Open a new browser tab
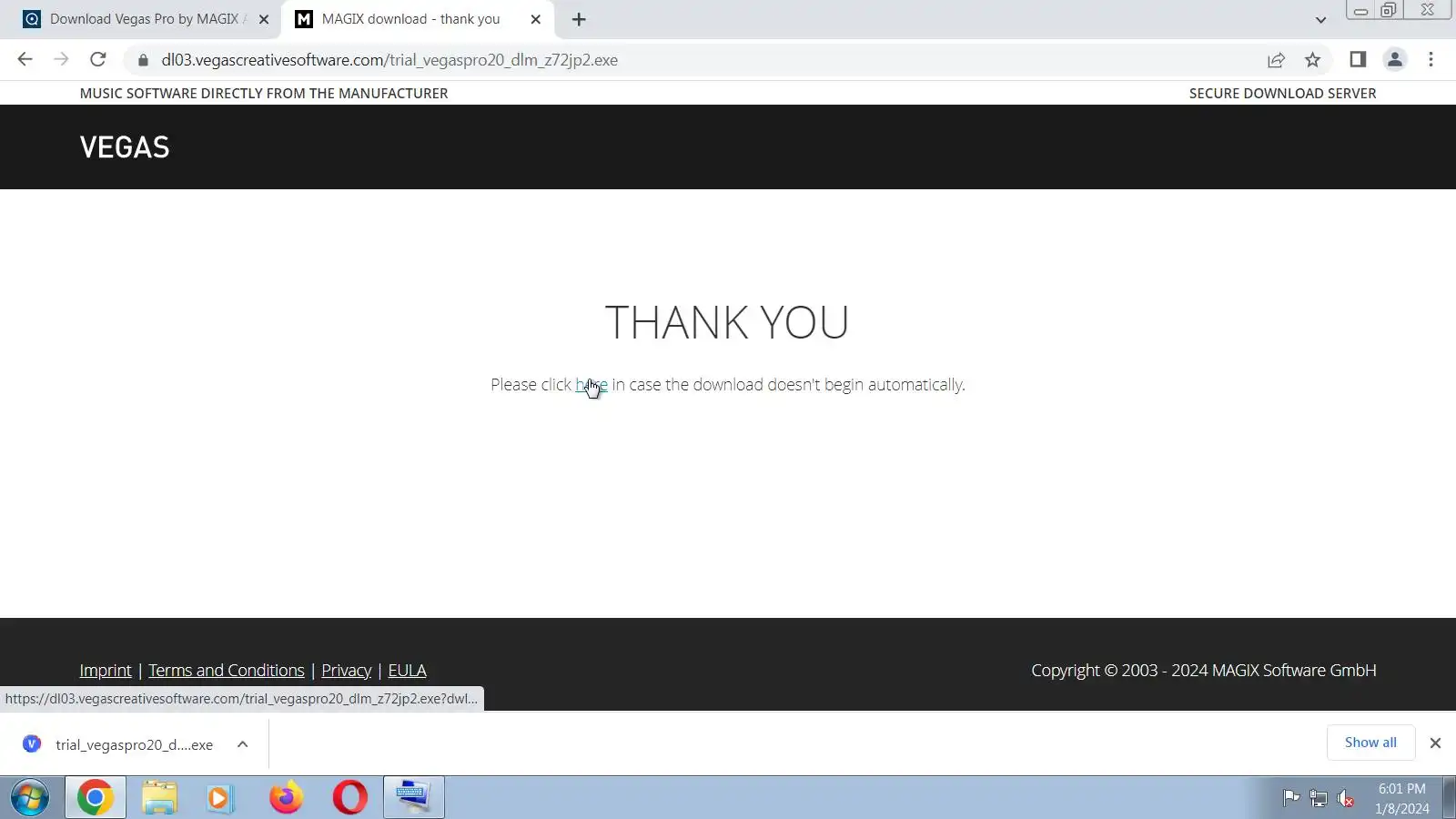Viewport: 1456px width, 819px height. [x=579, y=19]
